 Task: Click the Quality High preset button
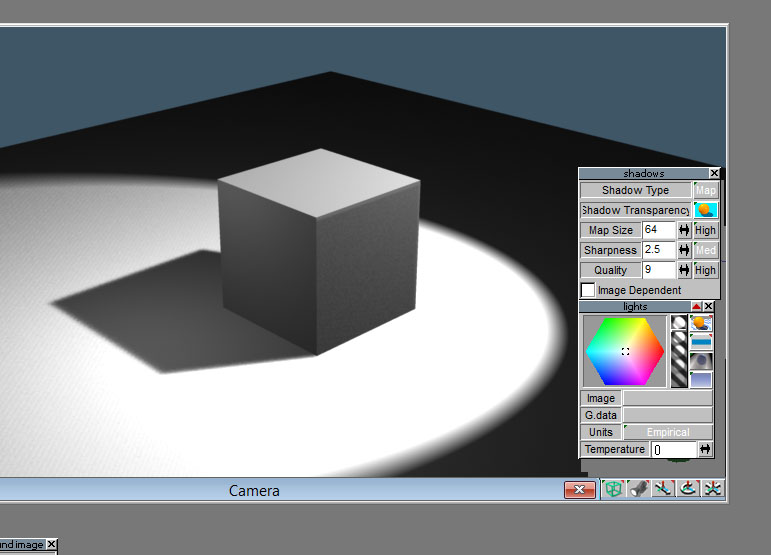[x=706, y=270]
